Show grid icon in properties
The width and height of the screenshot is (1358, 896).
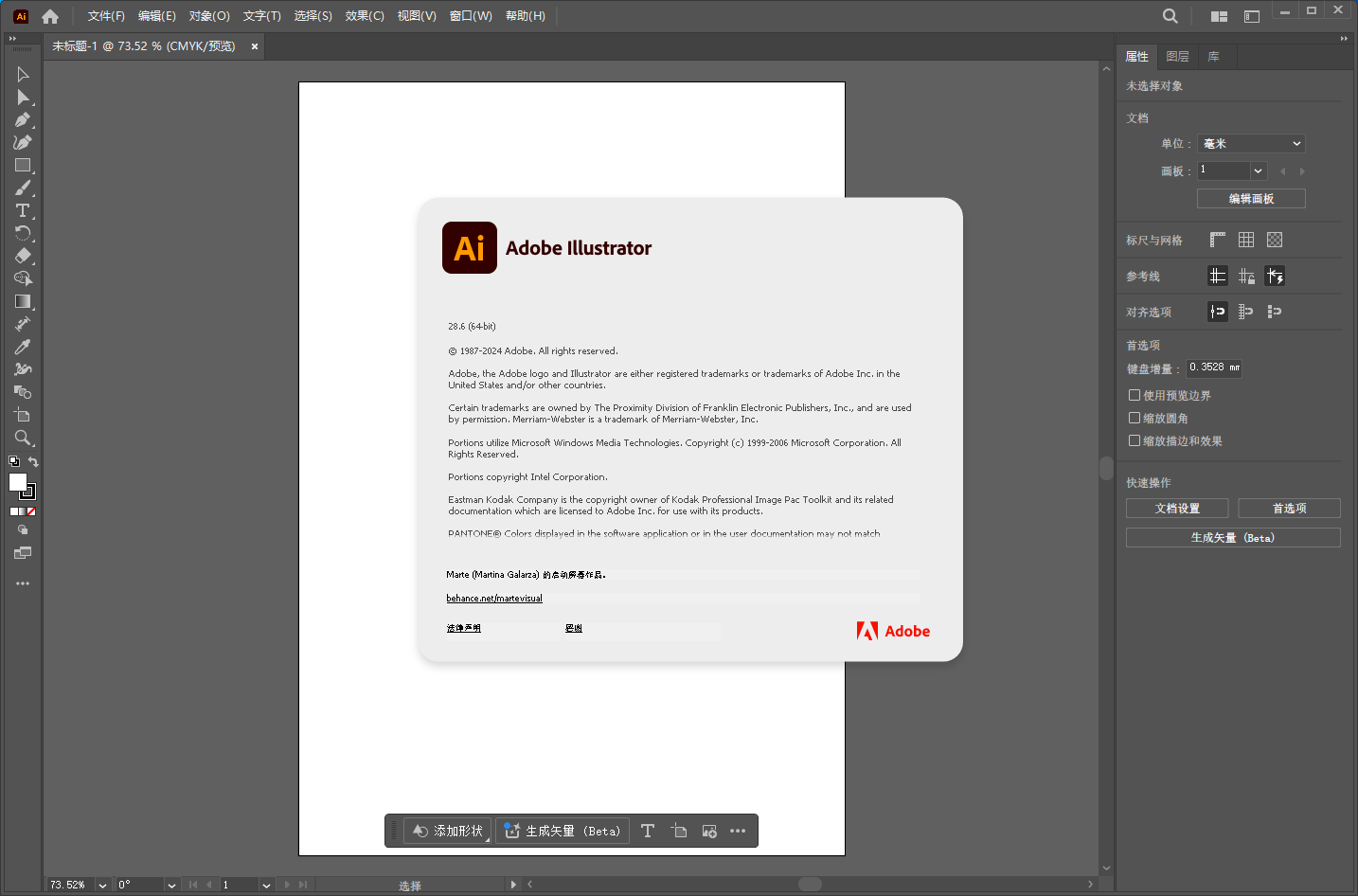(x=1246, y=240)
